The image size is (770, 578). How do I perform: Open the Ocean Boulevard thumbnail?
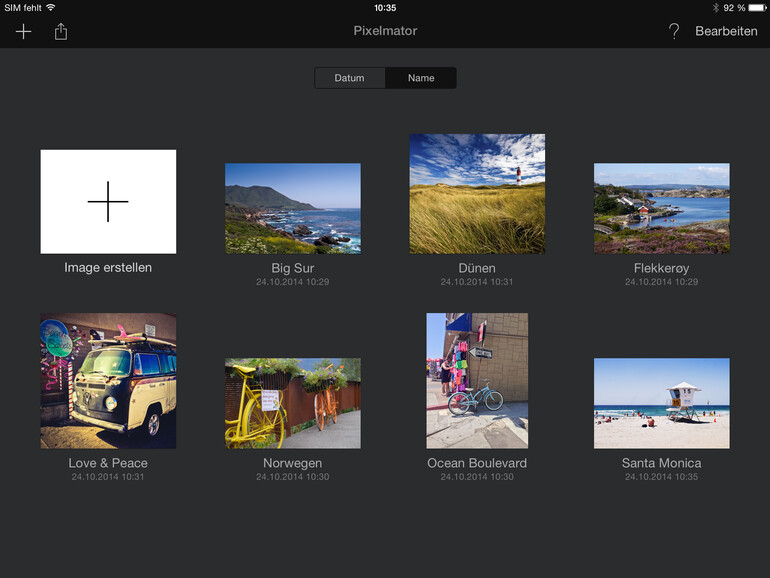coord(477,381)
